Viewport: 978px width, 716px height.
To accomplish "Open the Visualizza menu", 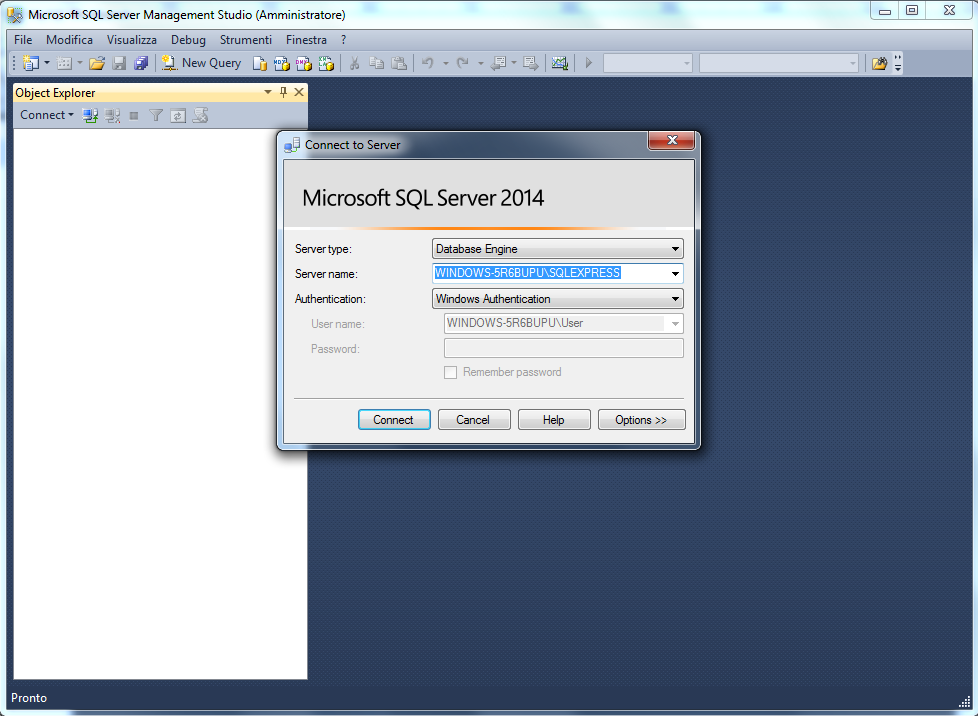I will 132,40.
